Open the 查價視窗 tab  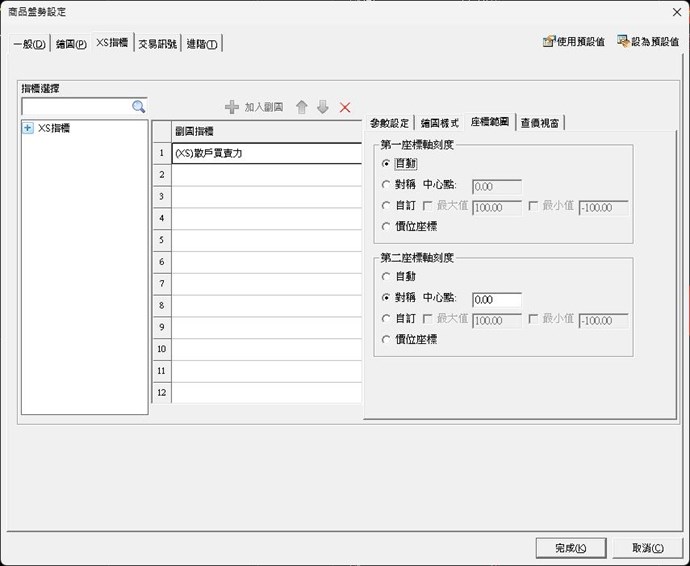click(541, 123)
